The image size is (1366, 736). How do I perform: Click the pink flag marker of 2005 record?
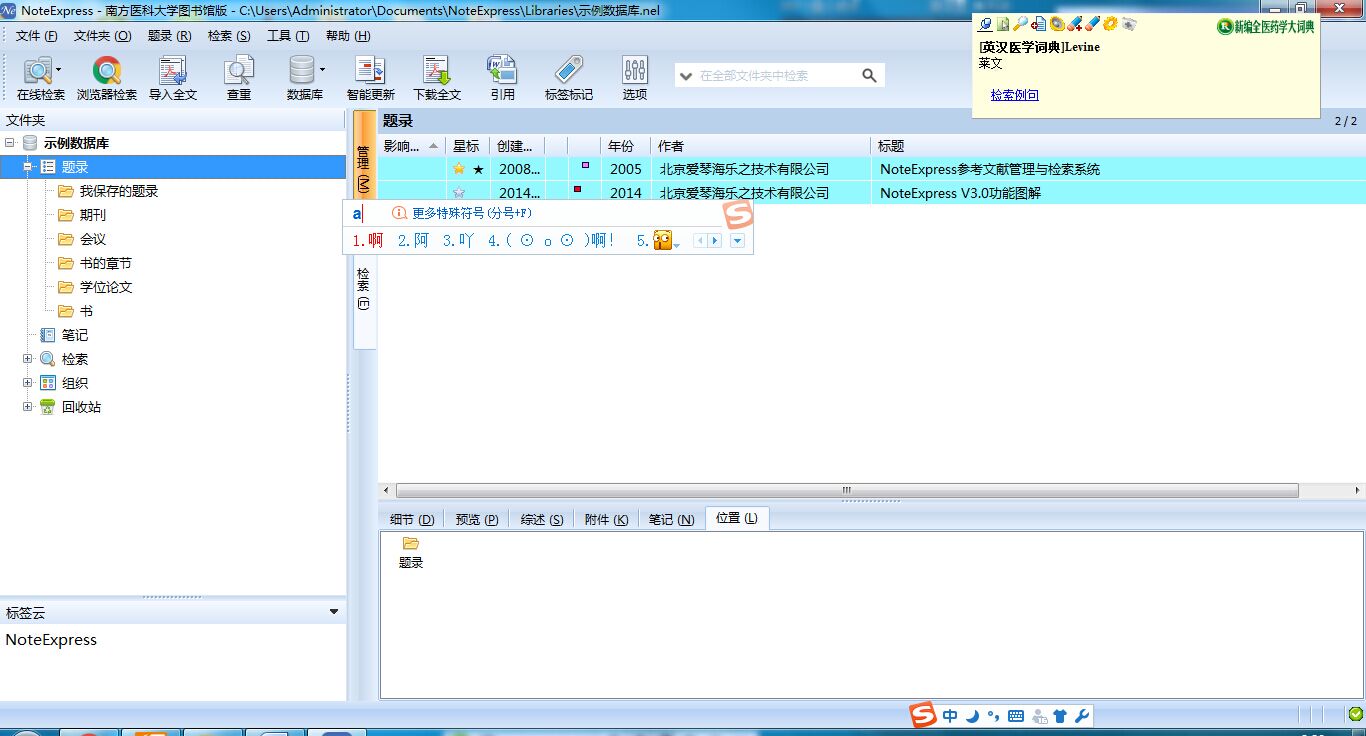point(585,165)
